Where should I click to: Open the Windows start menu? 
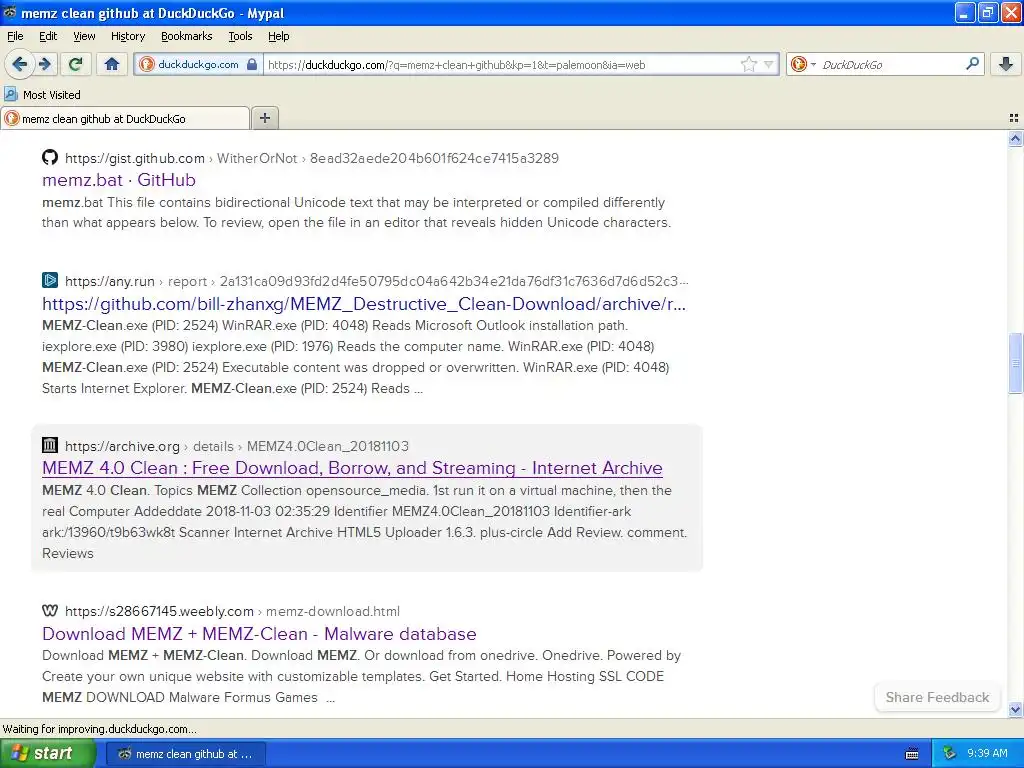tap(48, 753)
